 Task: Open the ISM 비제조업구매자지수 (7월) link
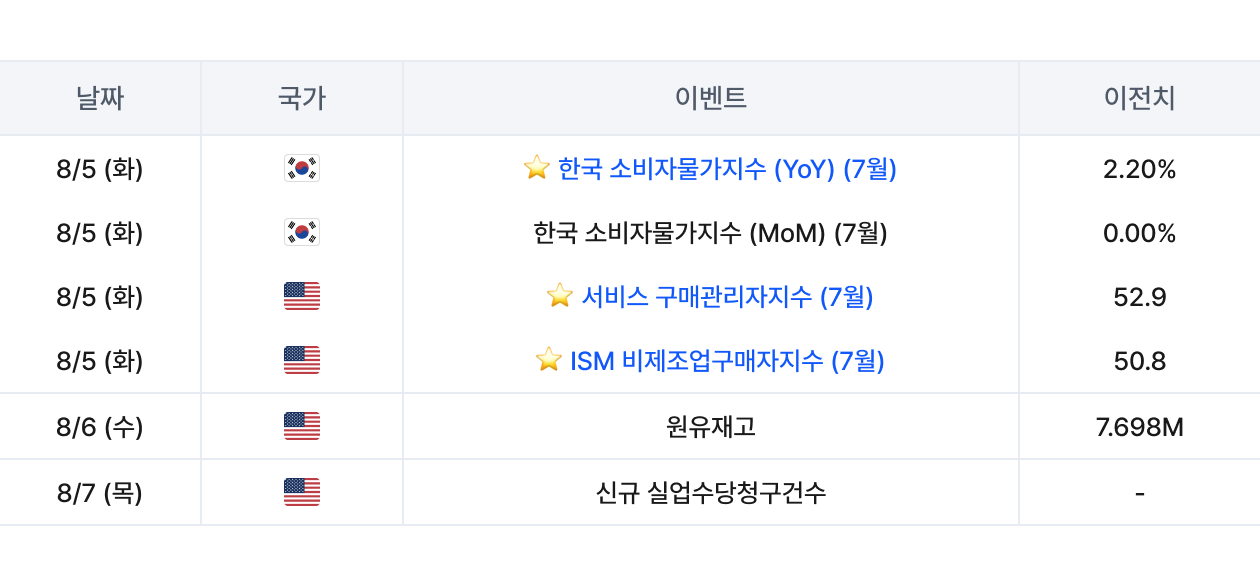(728, 360)
